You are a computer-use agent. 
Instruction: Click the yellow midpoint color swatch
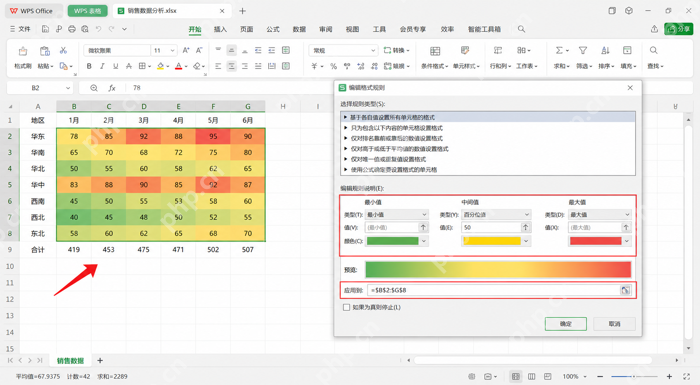(x=492, y=241)
